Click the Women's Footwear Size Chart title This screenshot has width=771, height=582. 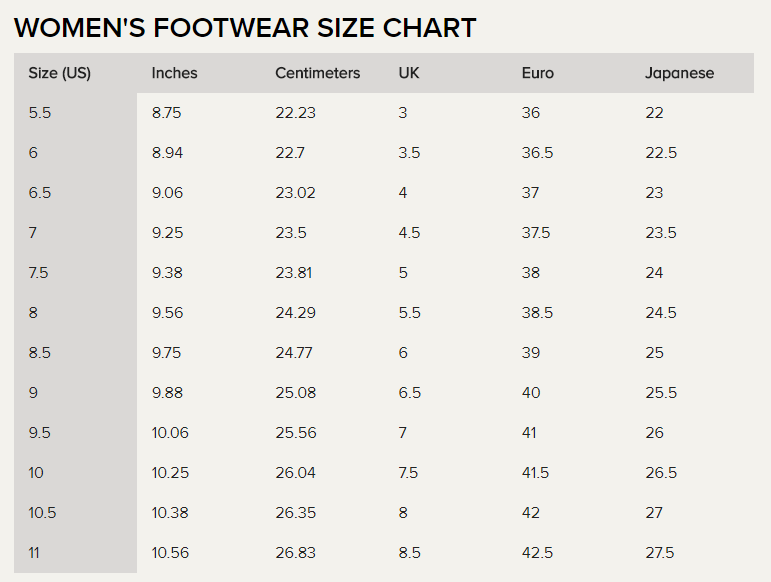coord(245,28)
